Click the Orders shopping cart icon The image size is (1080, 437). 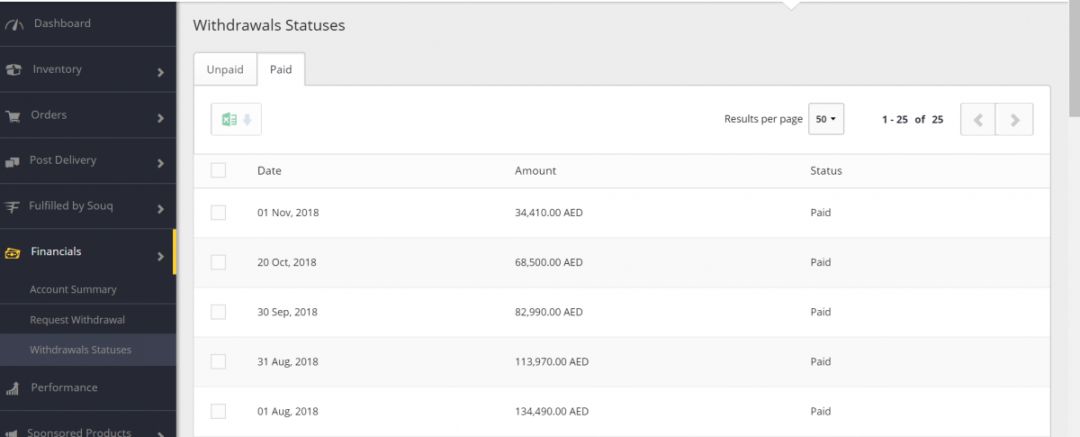[x=14, y=116]
